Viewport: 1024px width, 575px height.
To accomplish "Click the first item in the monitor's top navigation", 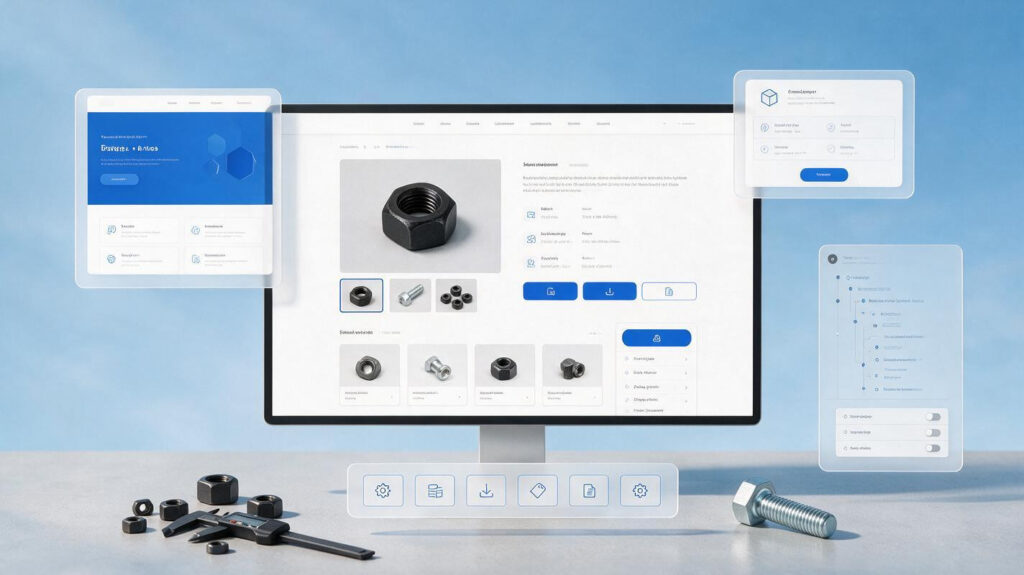I will point(419,123).
